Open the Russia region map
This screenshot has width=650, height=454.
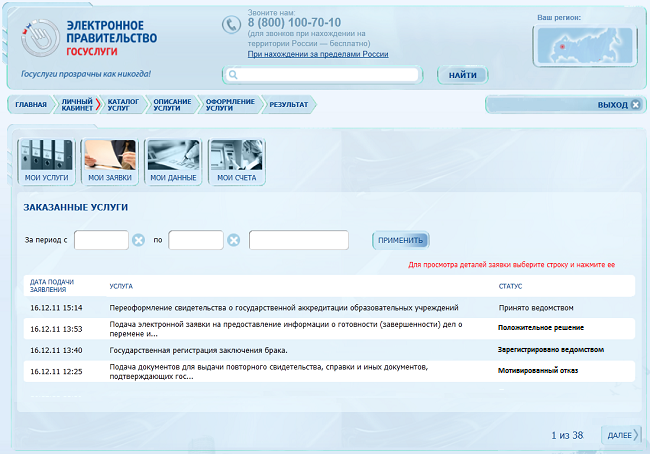pos(585,46)
